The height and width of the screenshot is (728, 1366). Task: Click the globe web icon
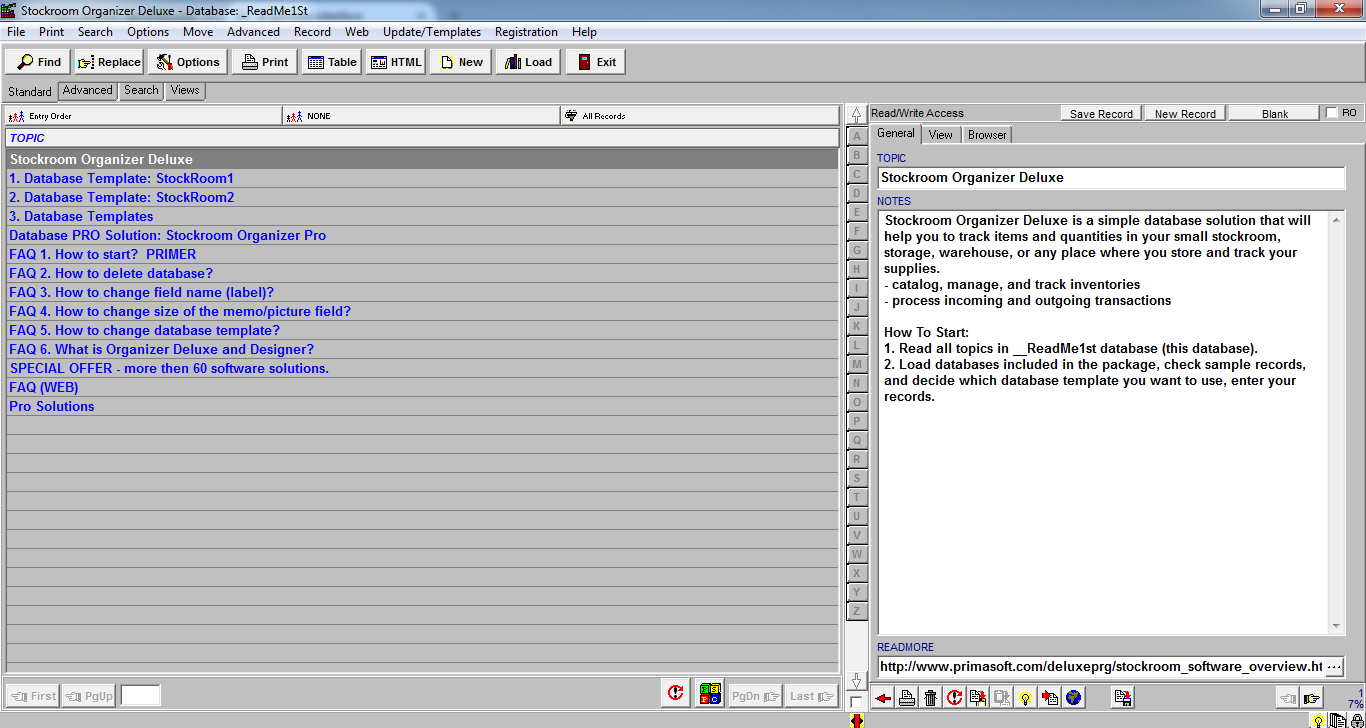pyautogui.click(x=1074, y=698)
